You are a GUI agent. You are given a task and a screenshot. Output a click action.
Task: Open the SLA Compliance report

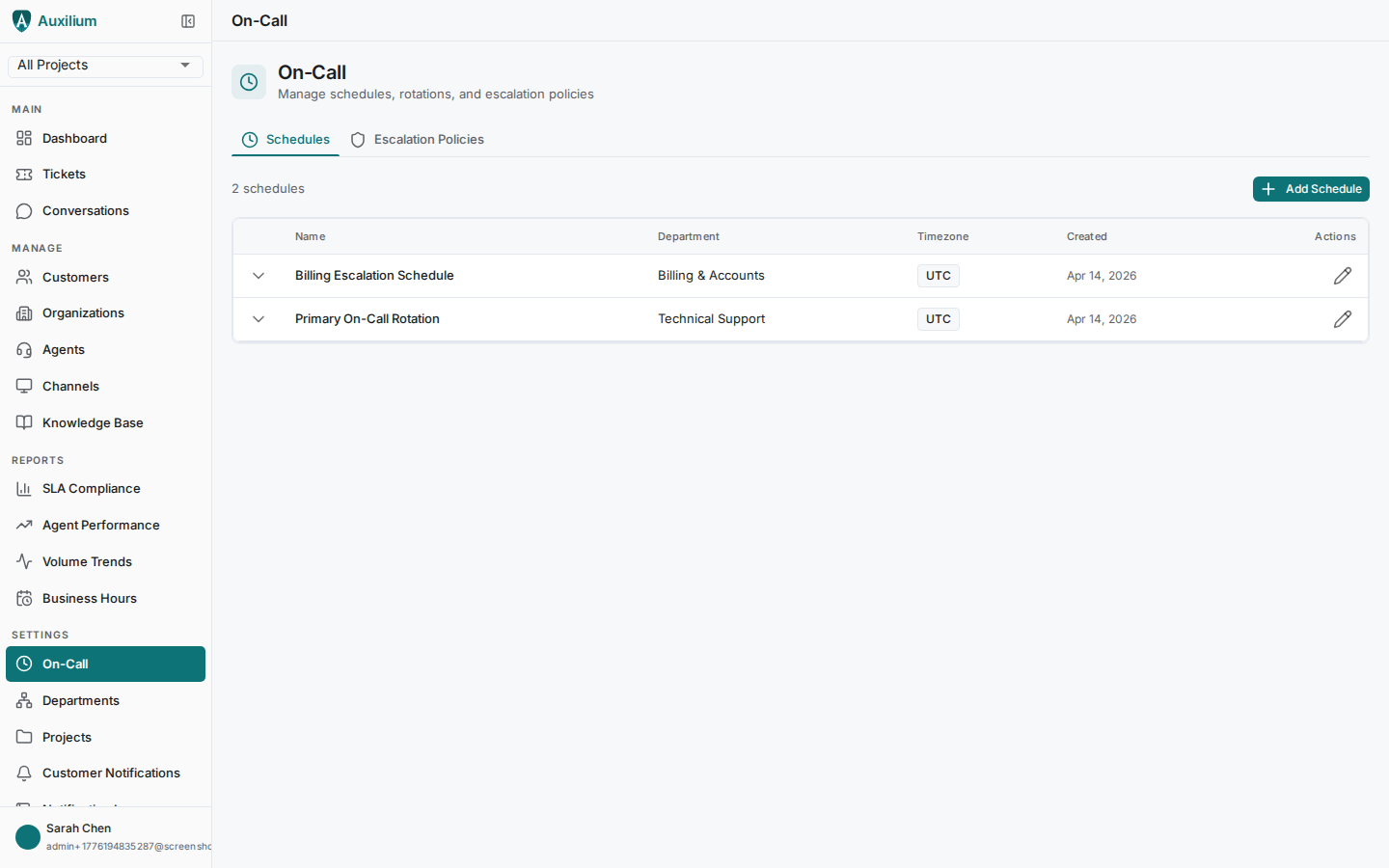click(x=91, y=488)
